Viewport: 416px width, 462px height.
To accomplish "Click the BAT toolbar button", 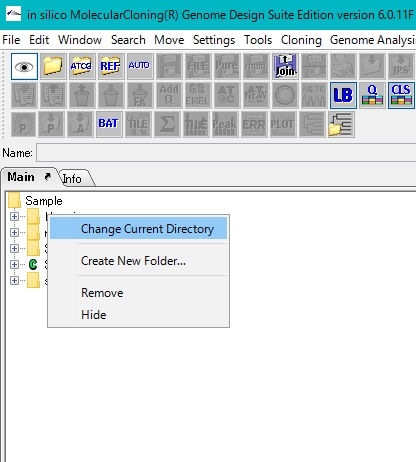I will tap(109, 124).
